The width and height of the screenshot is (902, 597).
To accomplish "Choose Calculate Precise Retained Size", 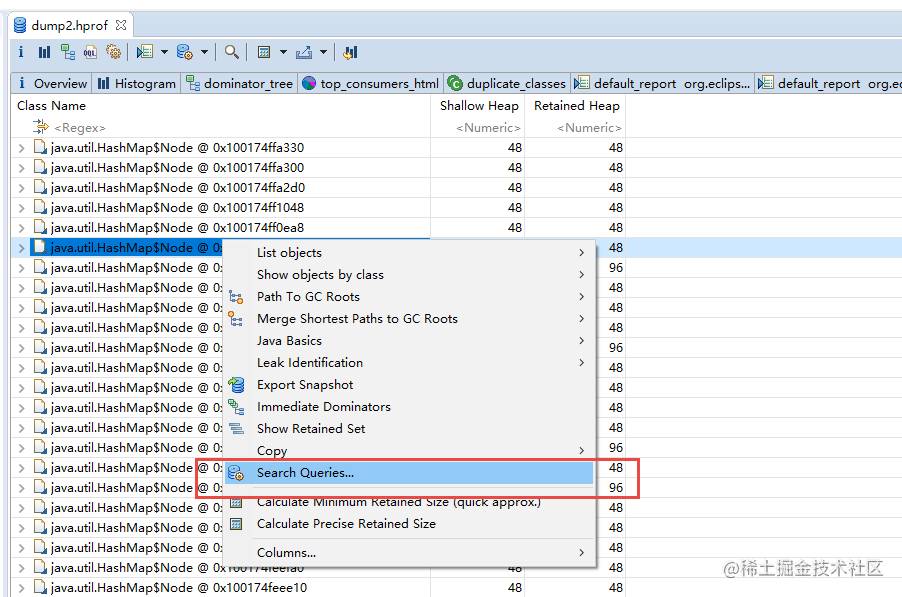I will [409, 524].
